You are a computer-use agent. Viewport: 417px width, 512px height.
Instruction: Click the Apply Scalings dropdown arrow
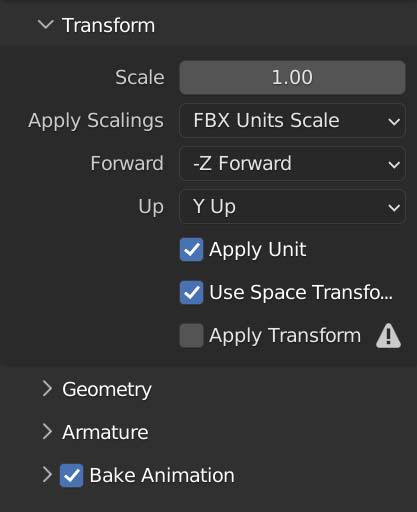pyautogui.click(x=394, y=121)
